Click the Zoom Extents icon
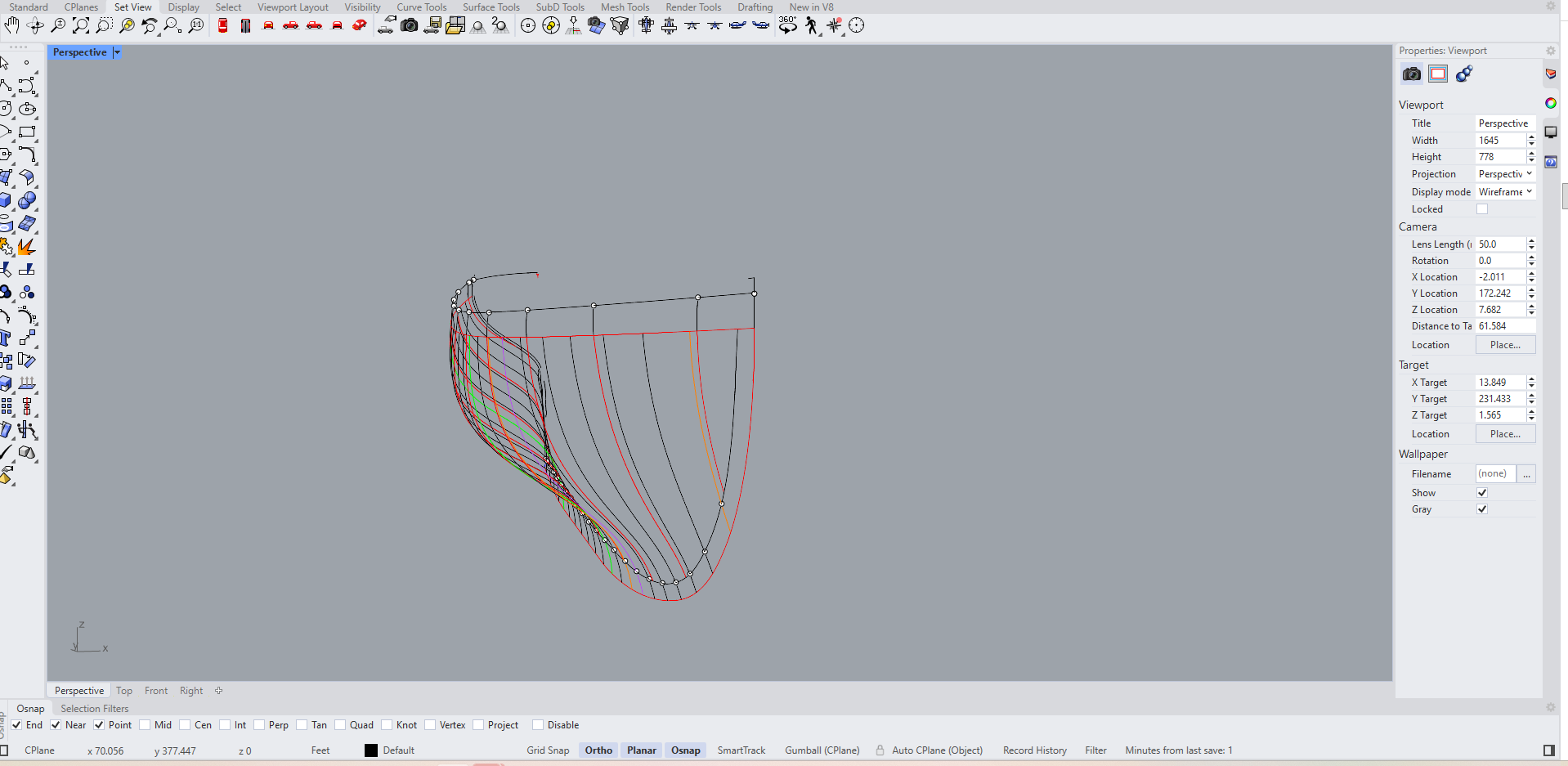Viewport: 1568px width, 766px height. [81, 25]
